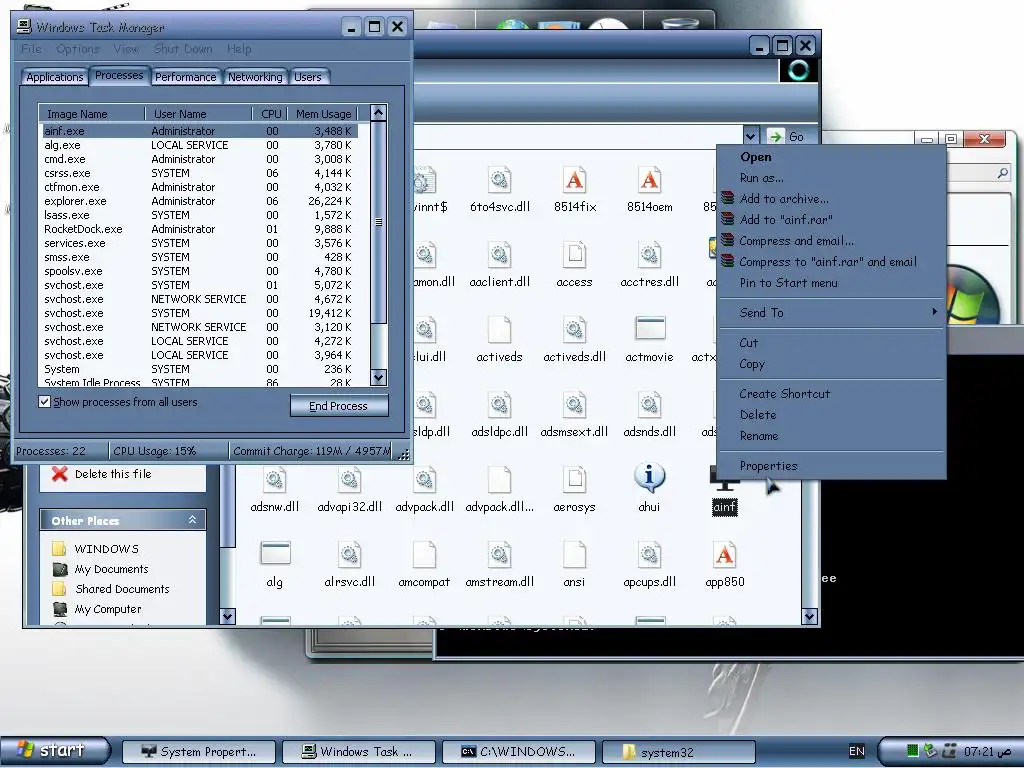
Task: Collapse the Other Places panel
Action: coord(192,520)
